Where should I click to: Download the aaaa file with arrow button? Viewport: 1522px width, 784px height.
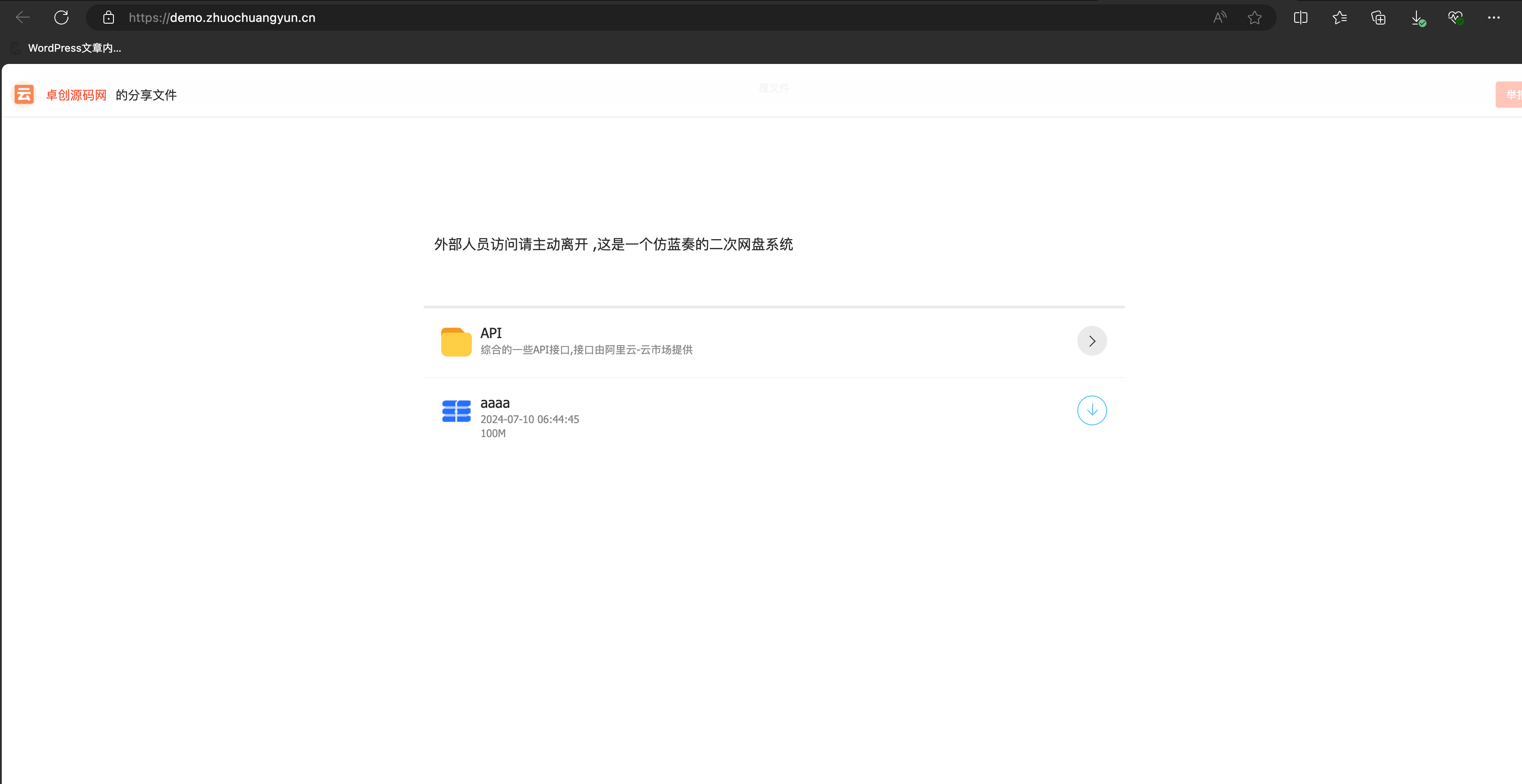(1091, 410)
